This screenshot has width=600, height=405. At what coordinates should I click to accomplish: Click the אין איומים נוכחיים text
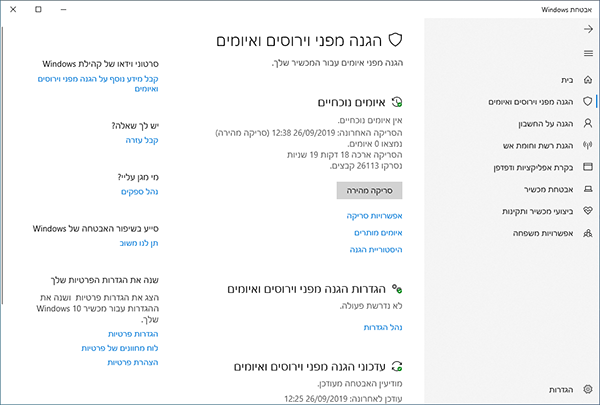(370, 121)
